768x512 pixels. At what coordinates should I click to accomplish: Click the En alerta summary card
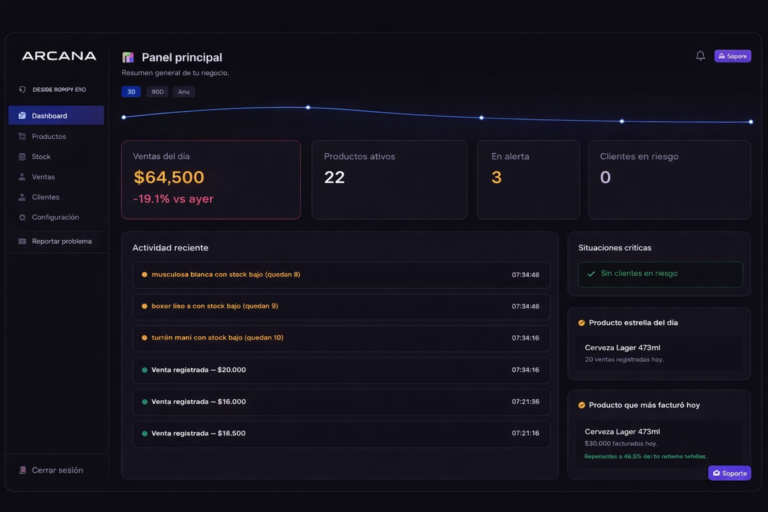click(527, 179)
